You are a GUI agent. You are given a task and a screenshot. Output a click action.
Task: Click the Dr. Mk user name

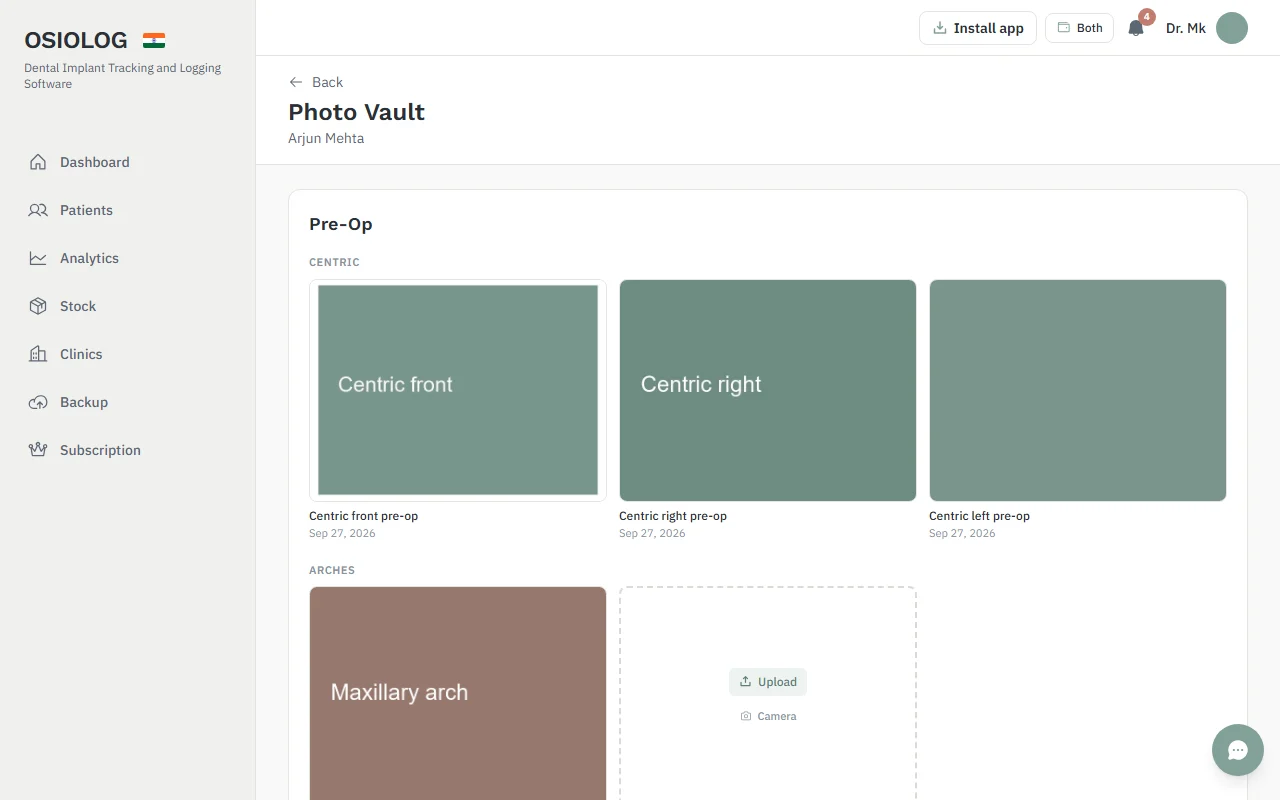[1186, 28]
